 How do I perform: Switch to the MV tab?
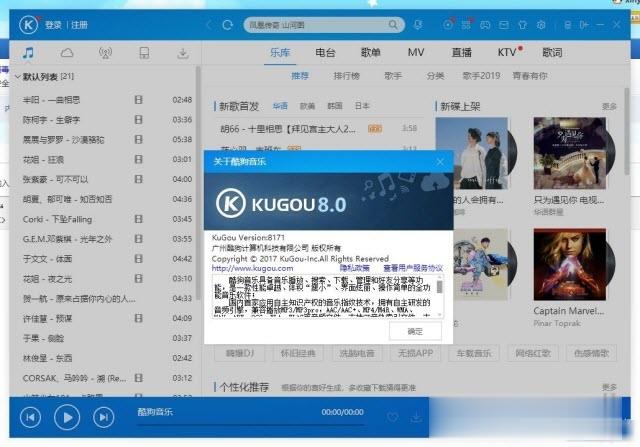(x=416, y=53)
